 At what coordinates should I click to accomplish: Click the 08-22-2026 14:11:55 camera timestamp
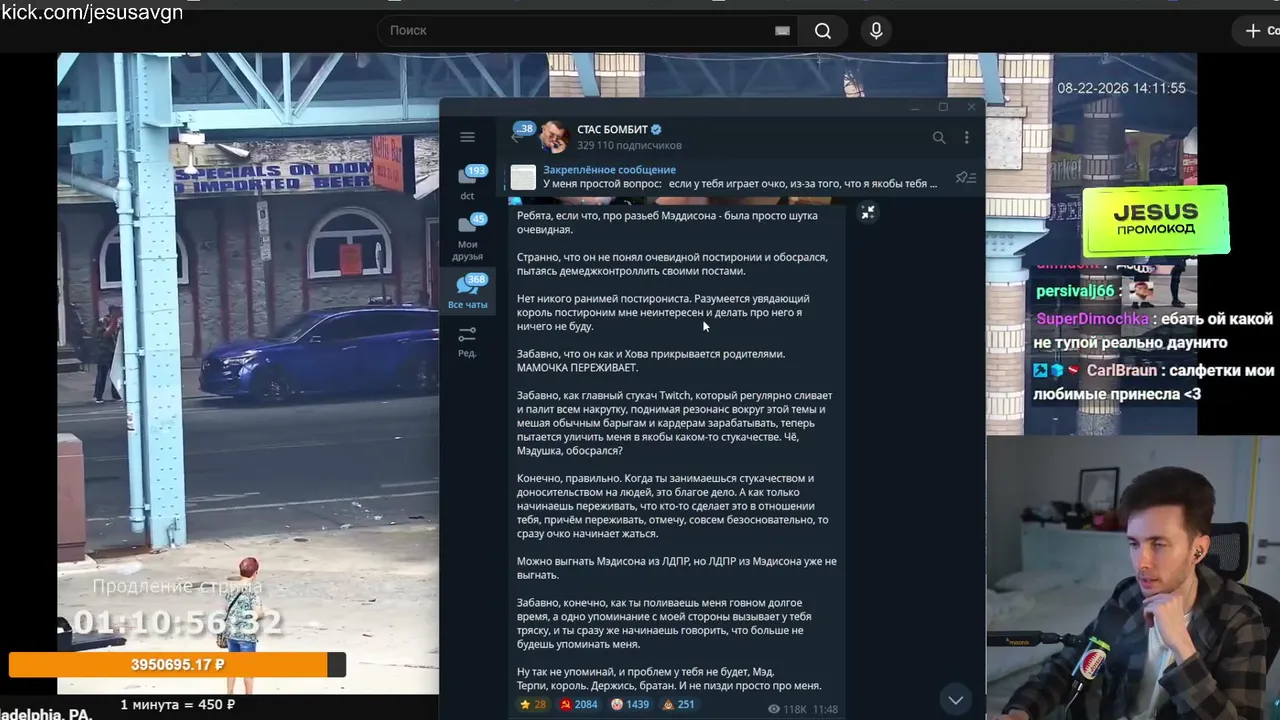1121,88
